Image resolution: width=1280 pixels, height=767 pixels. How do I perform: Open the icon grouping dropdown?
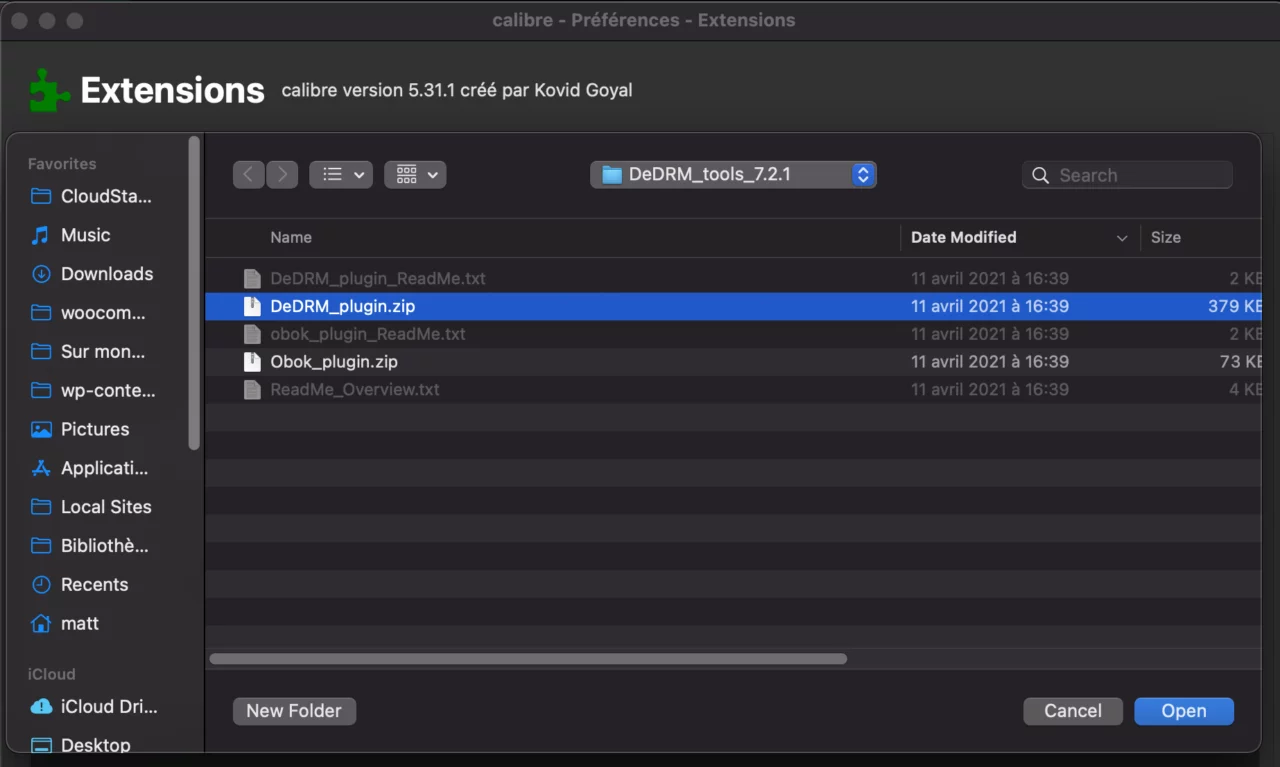click(x=415, y=174)
